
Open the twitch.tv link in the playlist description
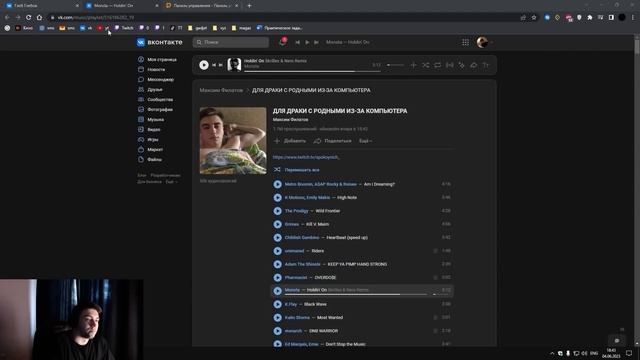(x=306, y=157)
